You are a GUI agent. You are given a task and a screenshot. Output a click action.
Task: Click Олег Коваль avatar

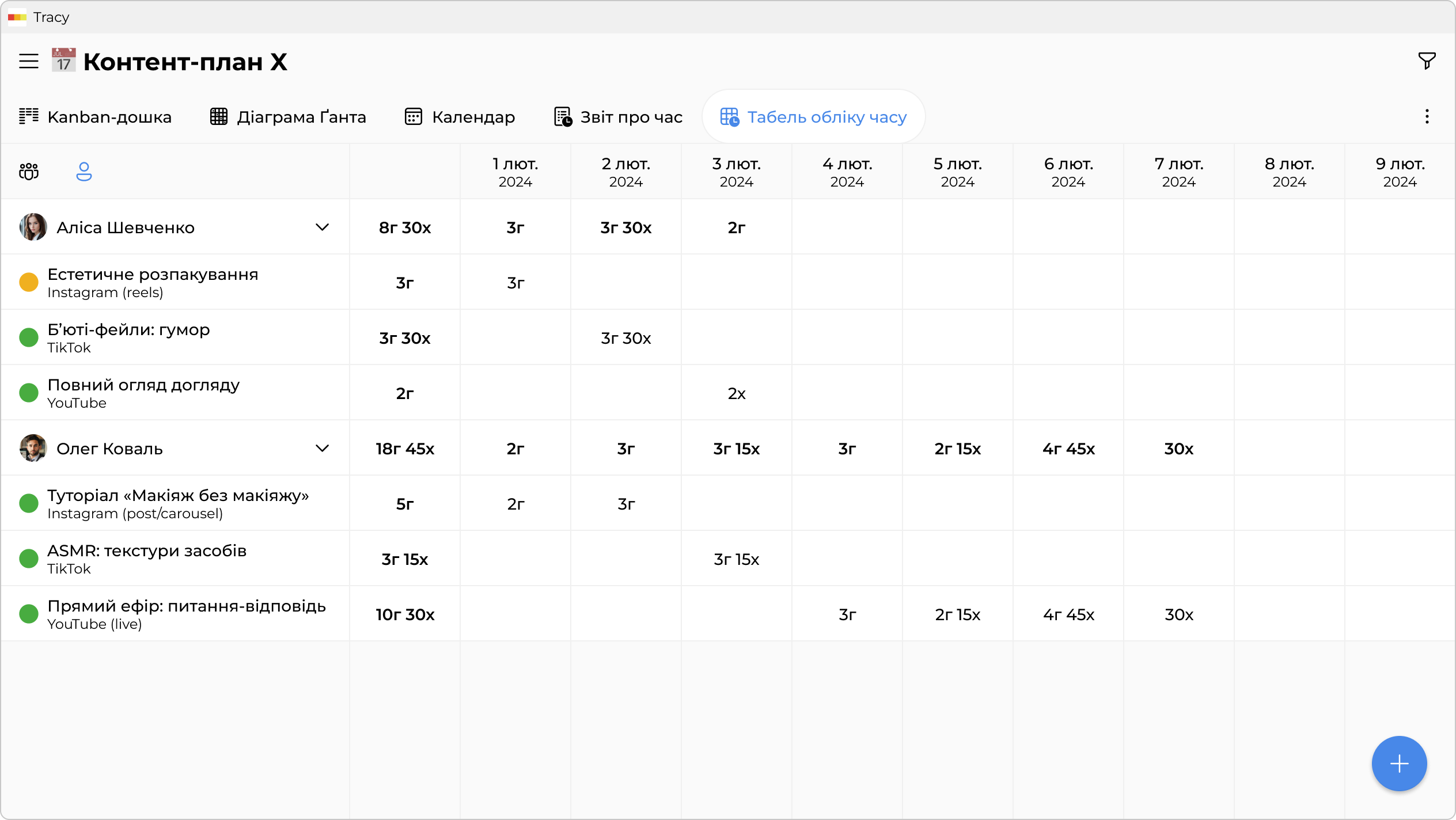pos(33,448)
